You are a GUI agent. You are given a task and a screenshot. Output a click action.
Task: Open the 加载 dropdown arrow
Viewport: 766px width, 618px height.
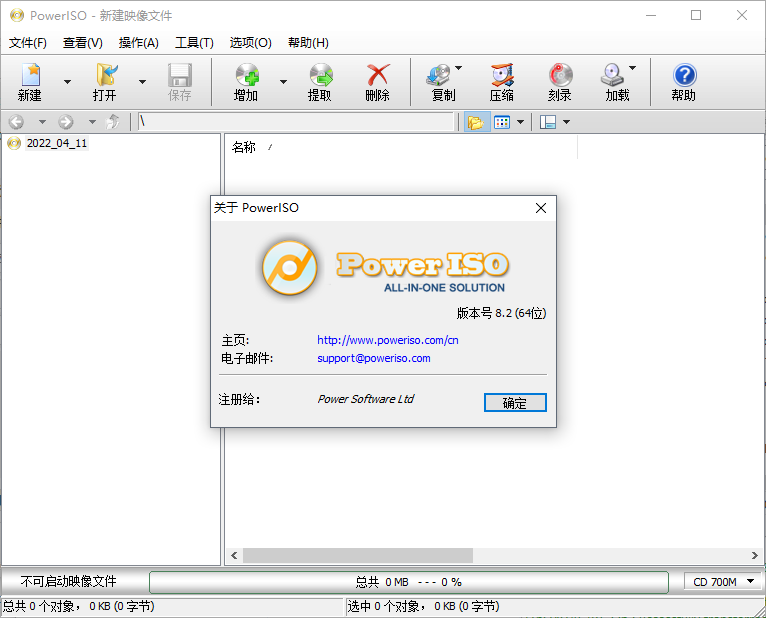632,68
